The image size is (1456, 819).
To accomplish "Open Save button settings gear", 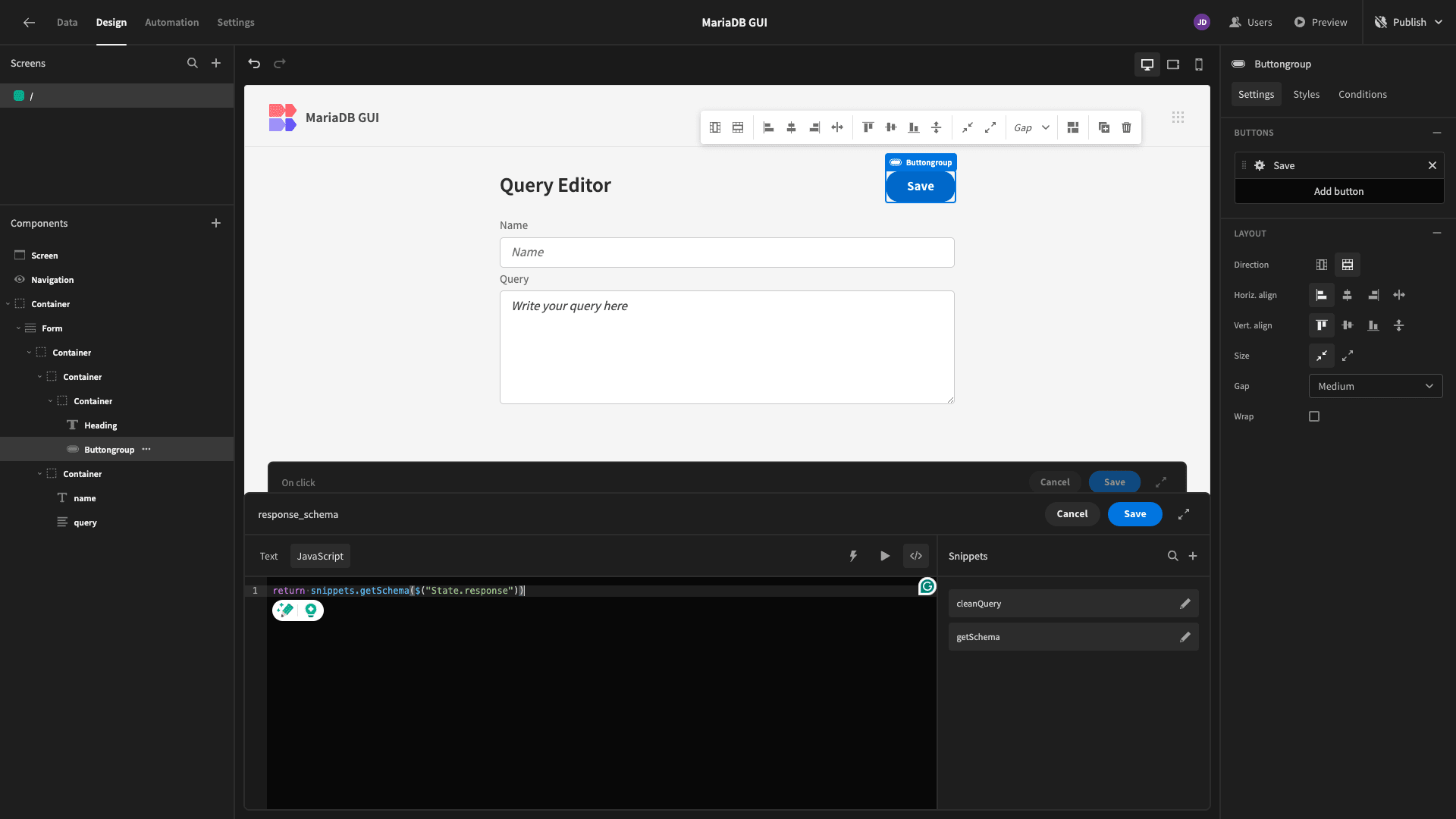I will click(x=1260, y=166).
